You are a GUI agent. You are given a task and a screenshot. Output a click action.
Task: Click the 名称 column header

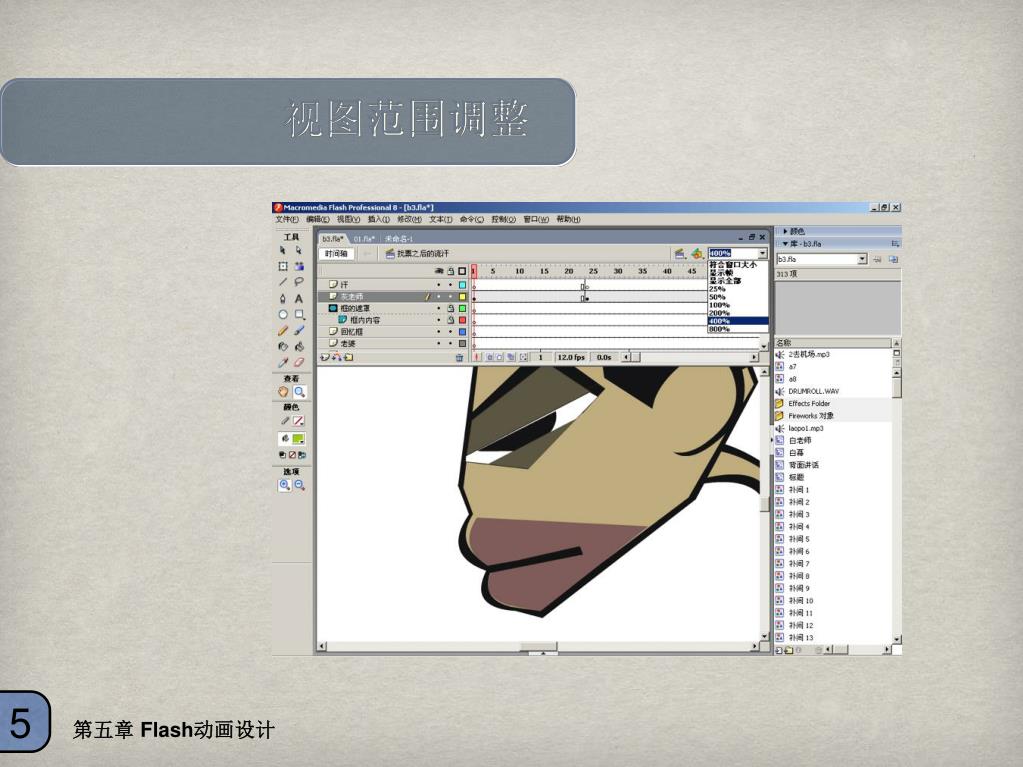[833, 343]
